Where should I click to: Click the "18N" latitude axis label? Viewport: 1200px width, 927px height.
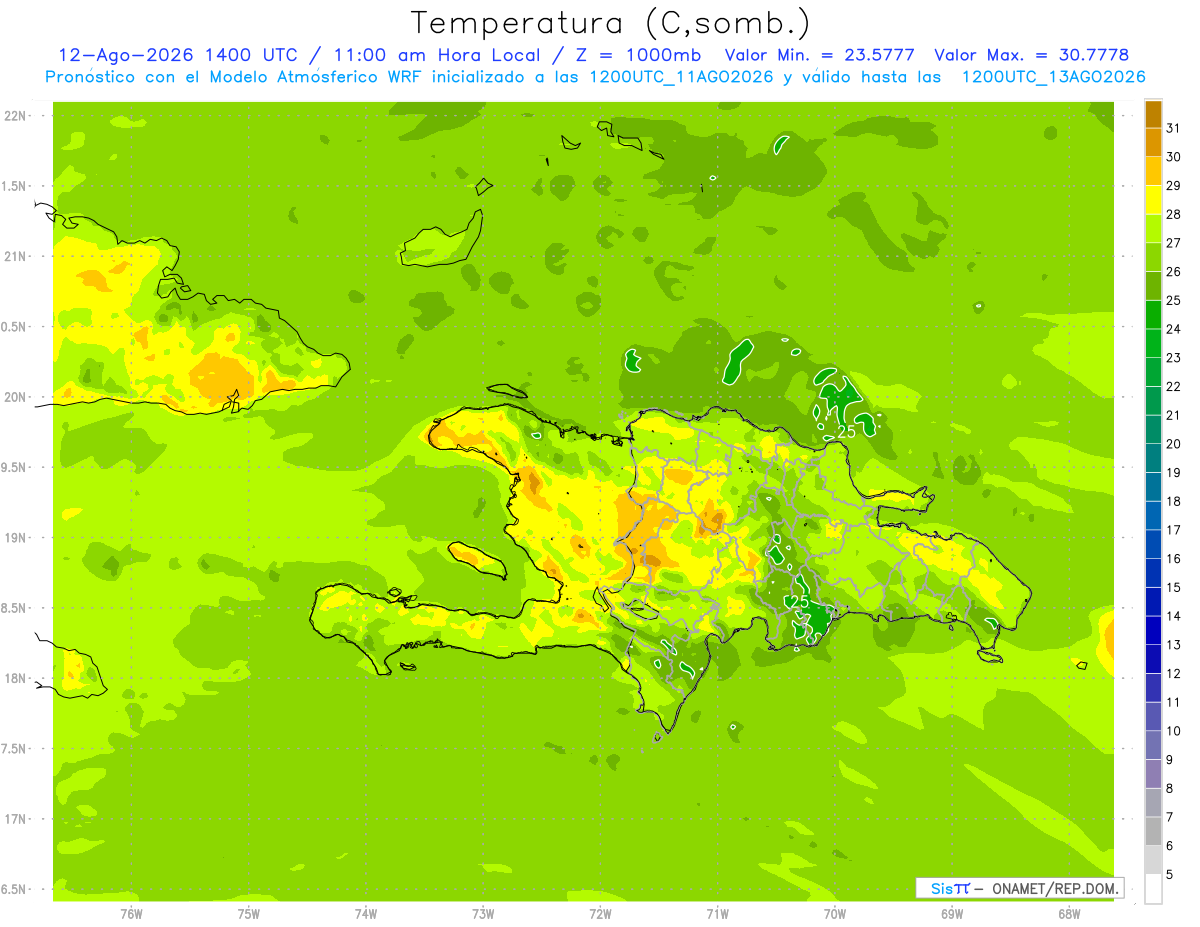(15, 678)
